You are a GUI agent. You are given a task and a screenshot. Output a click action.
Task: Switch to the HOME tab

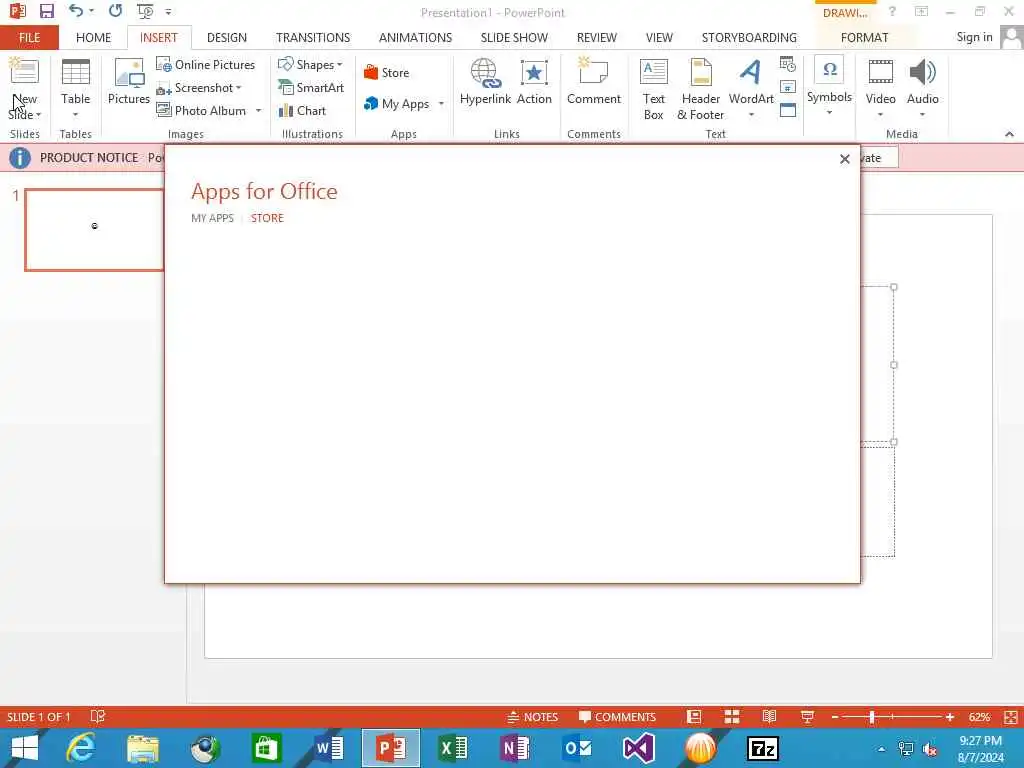(93, 37)
